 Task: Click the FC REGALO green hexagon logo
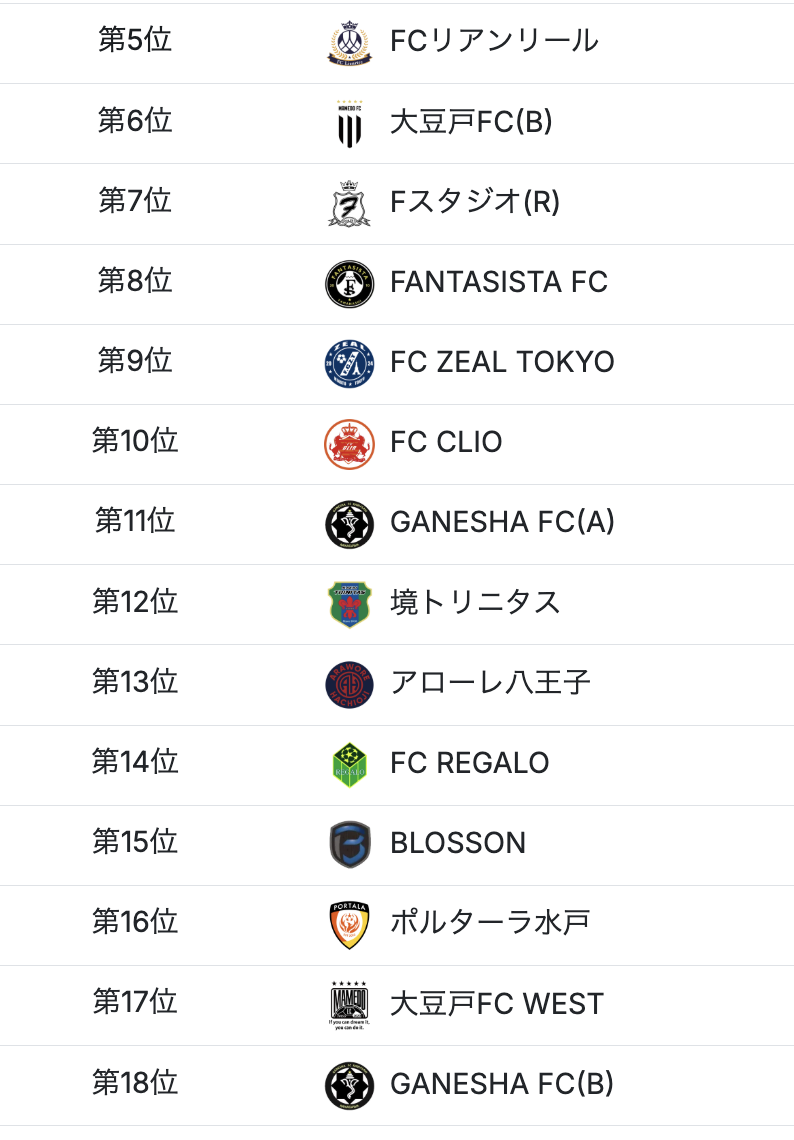349,765
